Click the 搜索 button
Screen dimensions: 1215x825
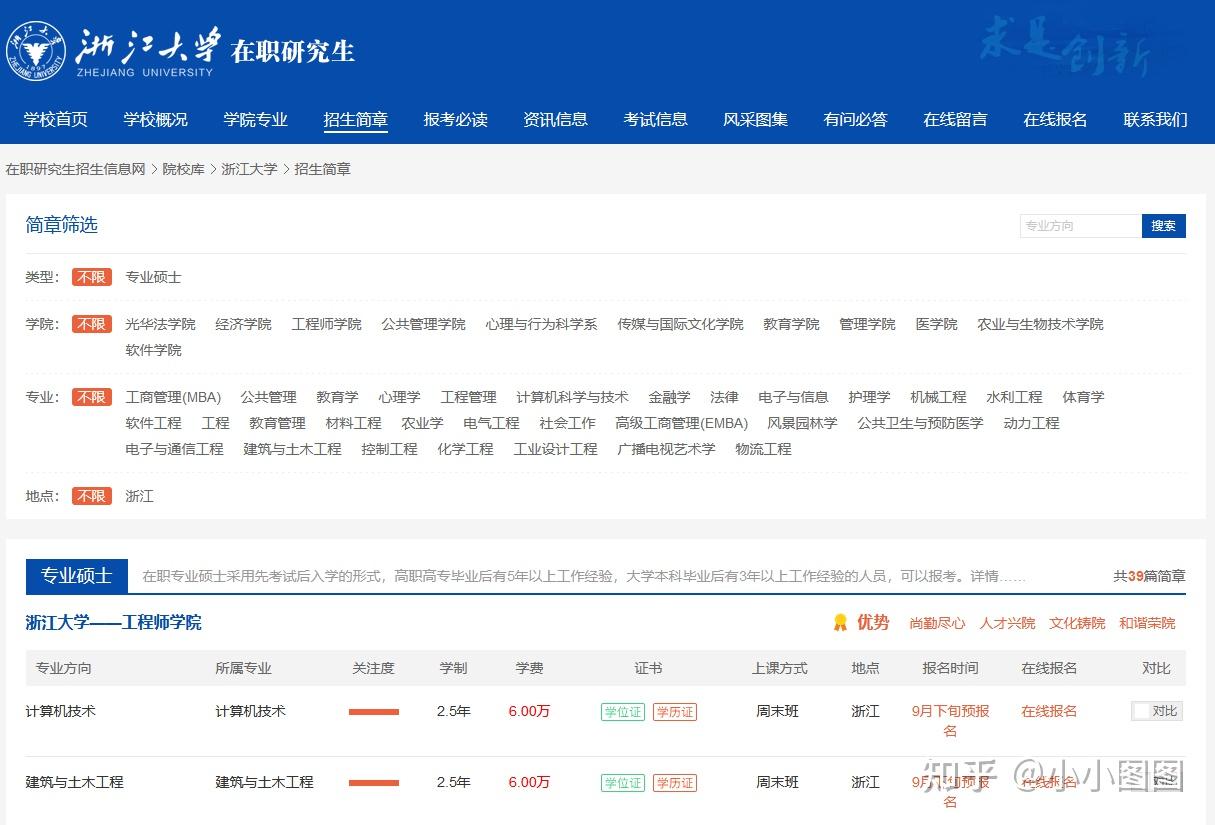click(1164, 226)
